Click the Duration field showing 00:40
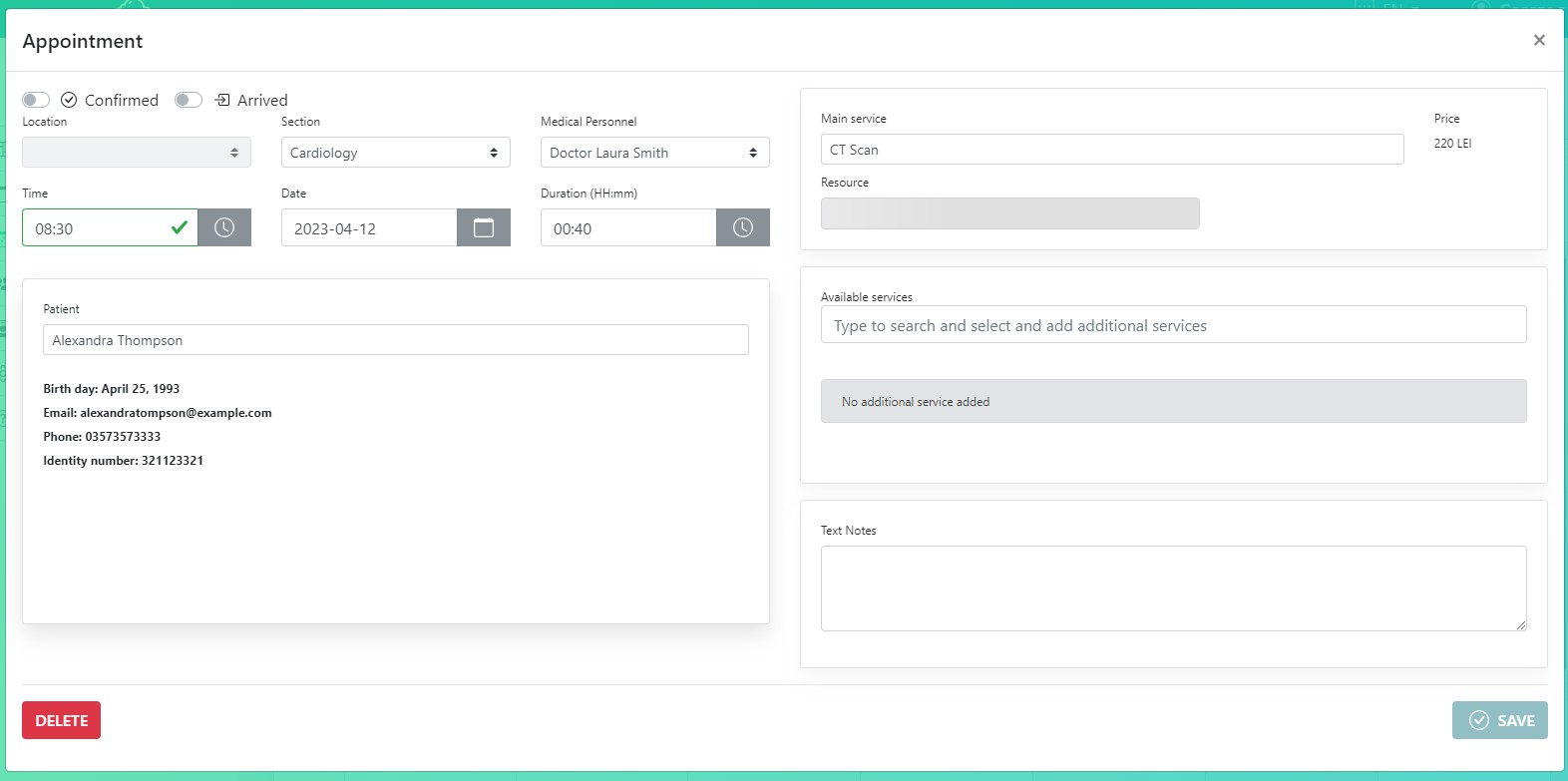The image size is (1568, 781). pos(628,228)
